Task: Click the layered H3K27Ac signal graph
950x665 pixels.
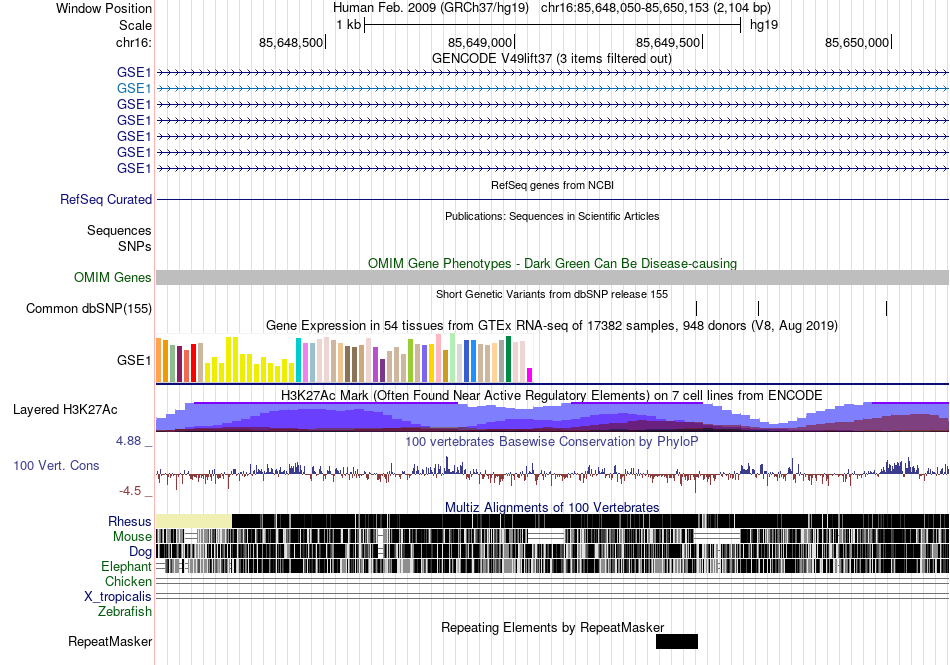Action: tap(553, 417)
